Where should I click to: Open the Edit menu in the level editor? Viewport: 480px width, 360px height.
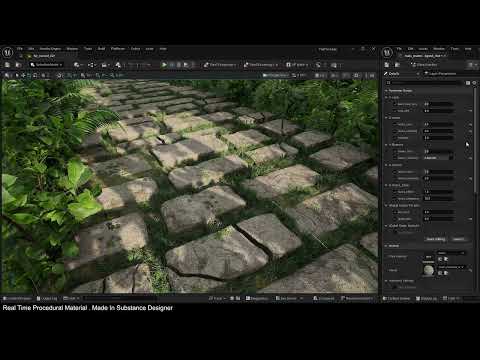[31, 49]
